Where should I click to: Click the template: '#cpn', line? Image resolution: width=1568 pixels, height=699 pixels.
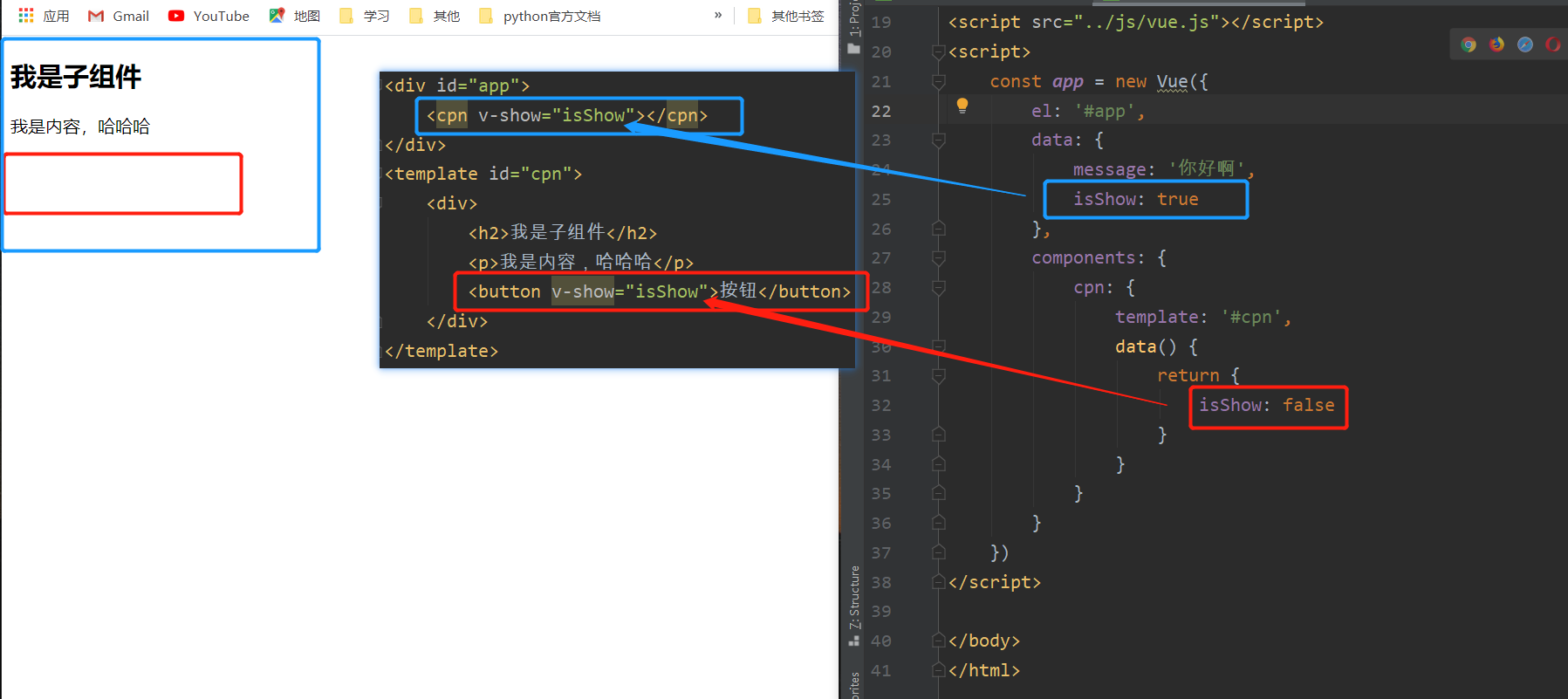(1202, 317)
